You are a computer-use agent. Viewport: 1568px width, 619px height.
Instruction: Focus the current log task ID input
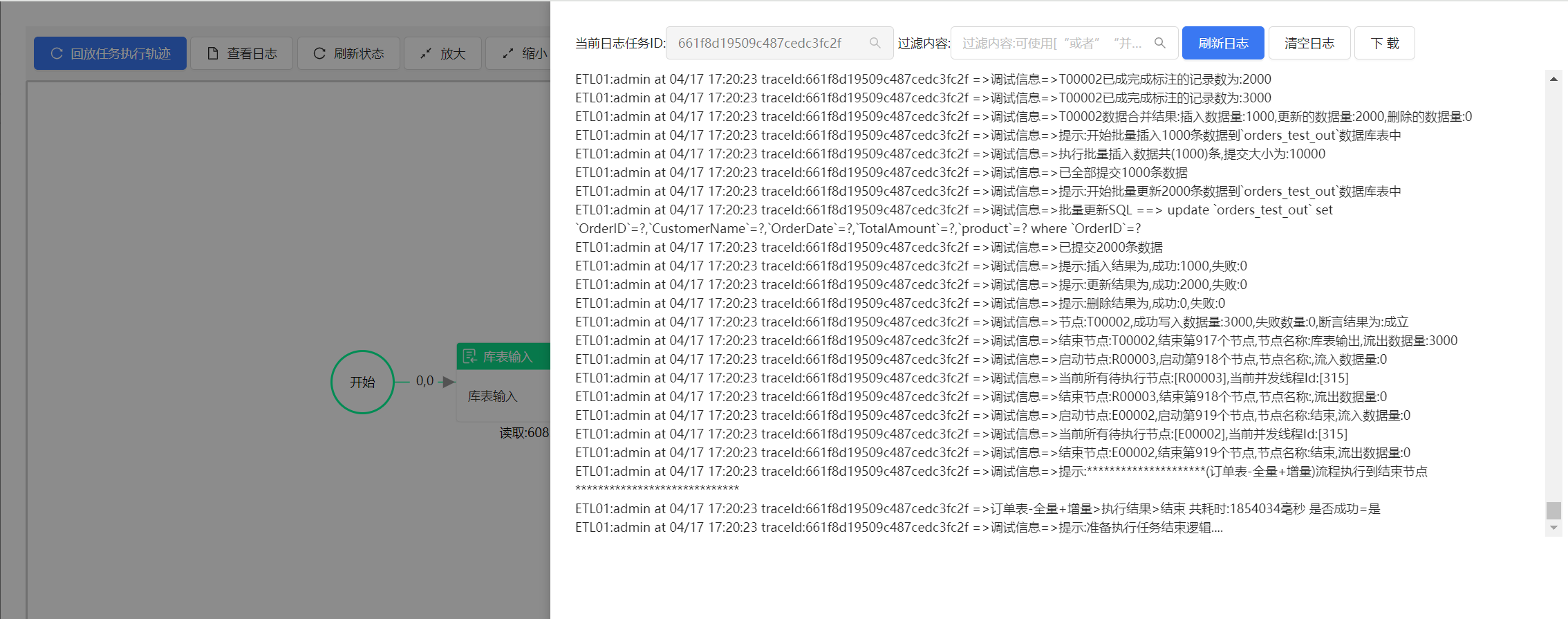click(780, 43)
